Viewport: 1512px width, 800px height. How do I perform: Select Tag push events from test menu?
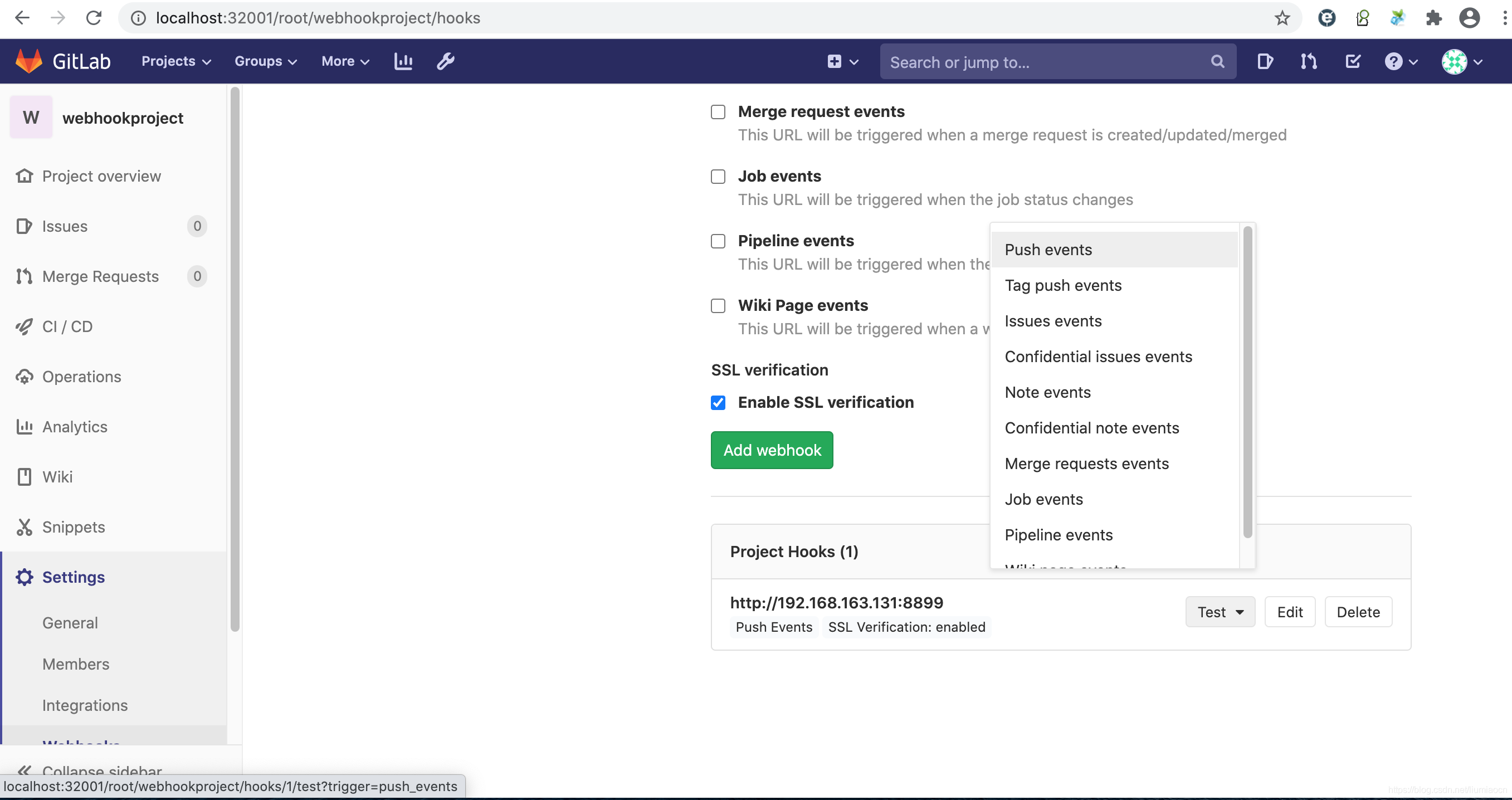click(1063, 285)
